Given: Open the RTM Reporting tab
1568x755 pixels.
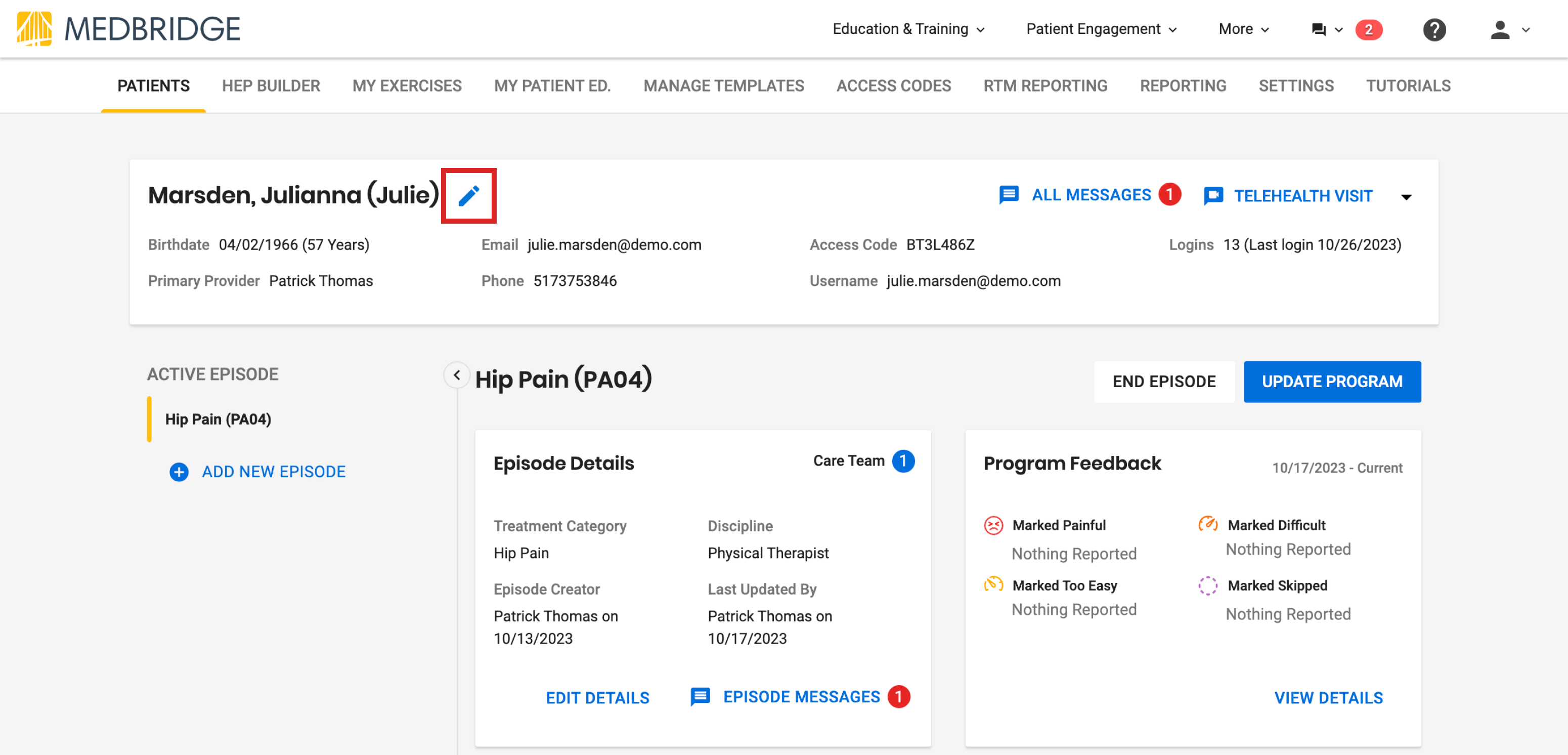Looking at the screenshot, I should pos(1045,86).
